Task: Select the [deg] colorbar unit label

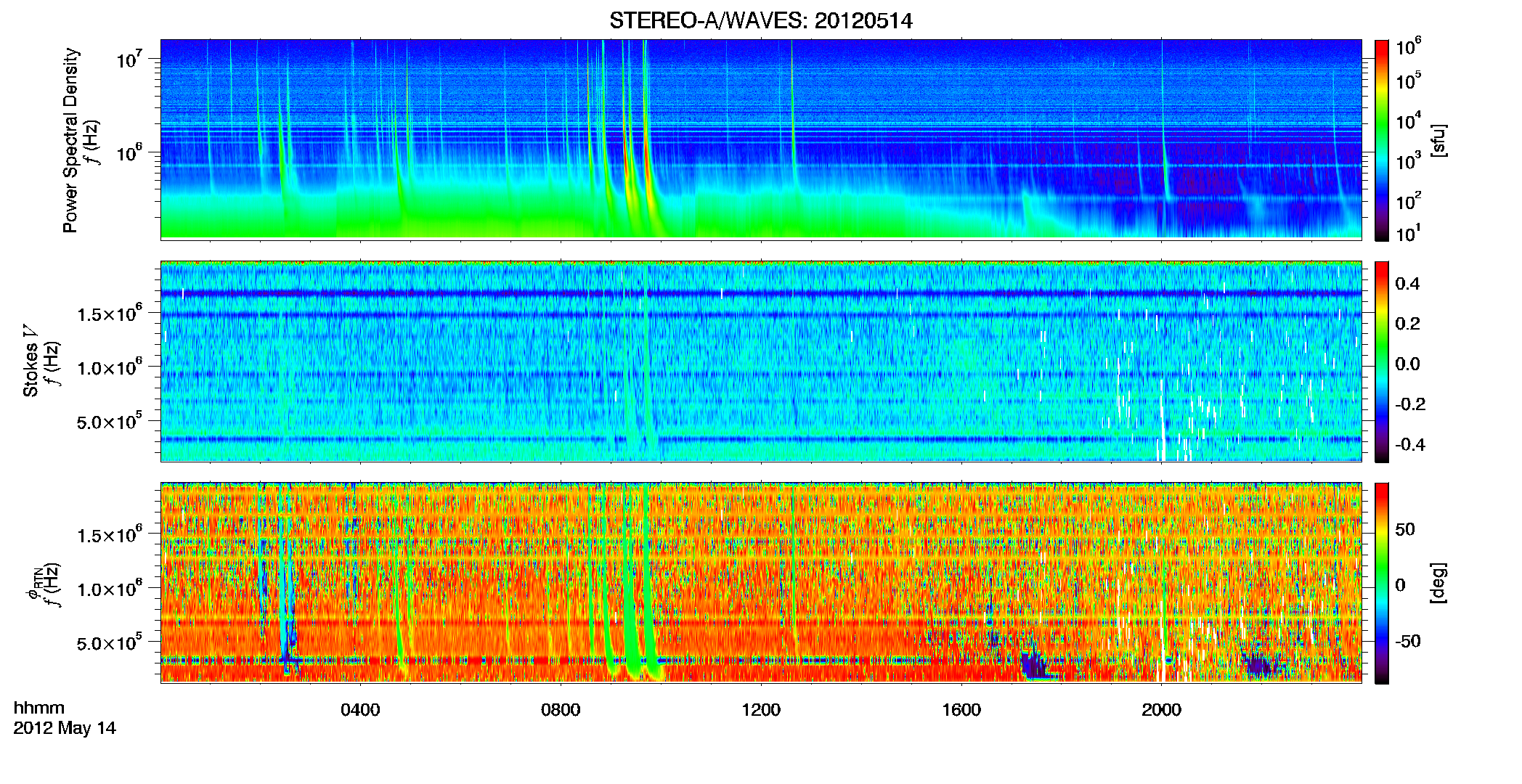Action: click(1438, 583)
